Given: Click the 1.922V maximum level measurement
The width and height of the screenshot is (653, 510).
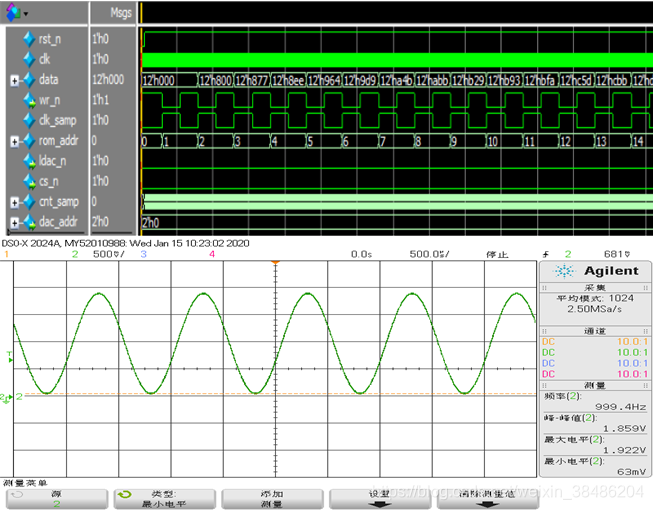Looking at the screenshot, I should tap(625, 450).
